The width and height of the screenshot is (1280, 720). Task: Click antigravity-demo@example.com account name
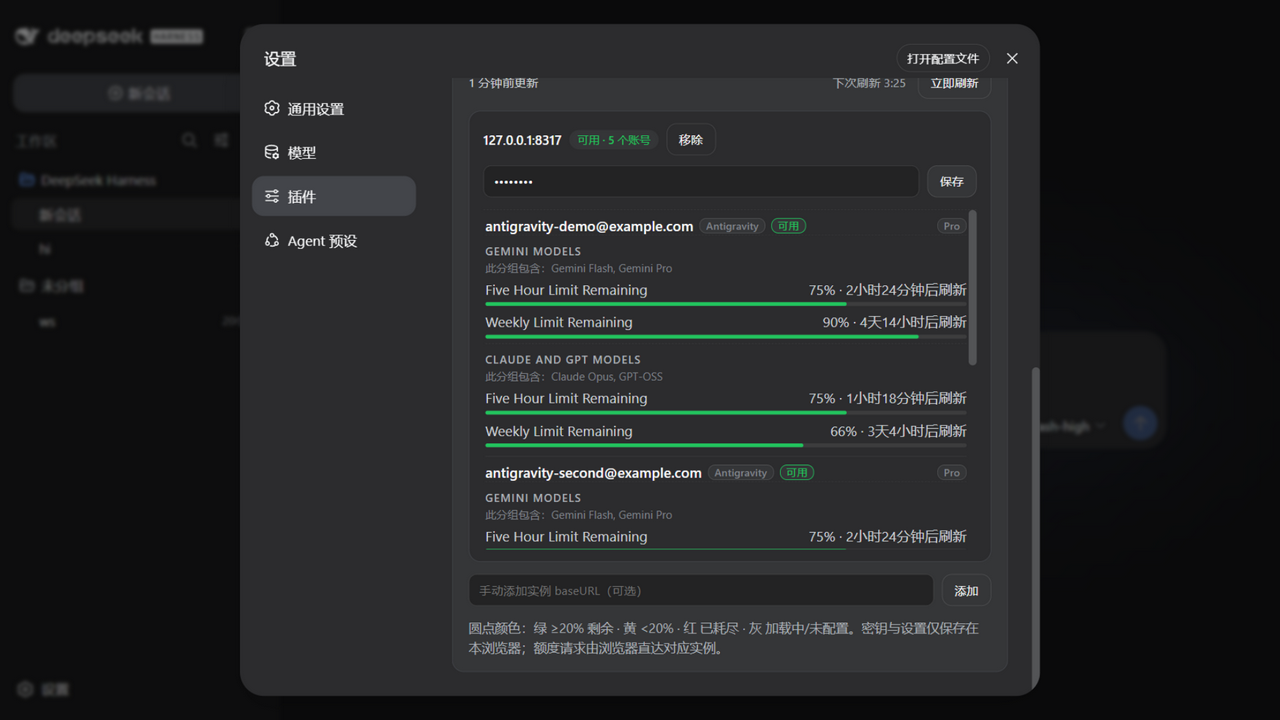tap(589, 226)
